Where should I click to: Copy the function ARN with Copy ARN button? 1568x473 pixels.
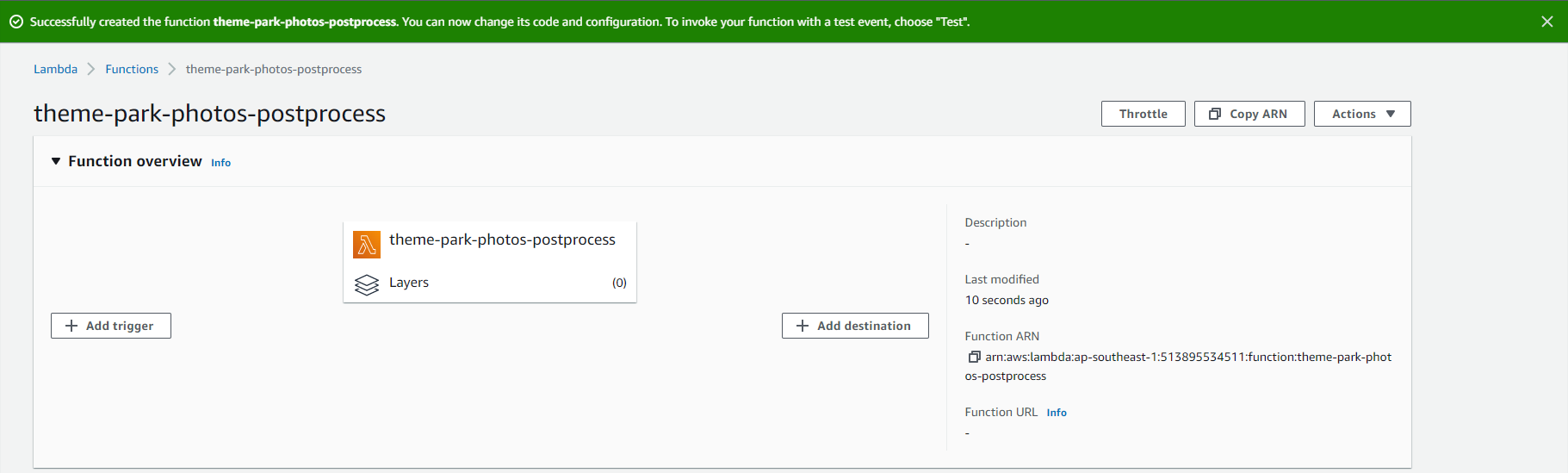coord(1249,114)
